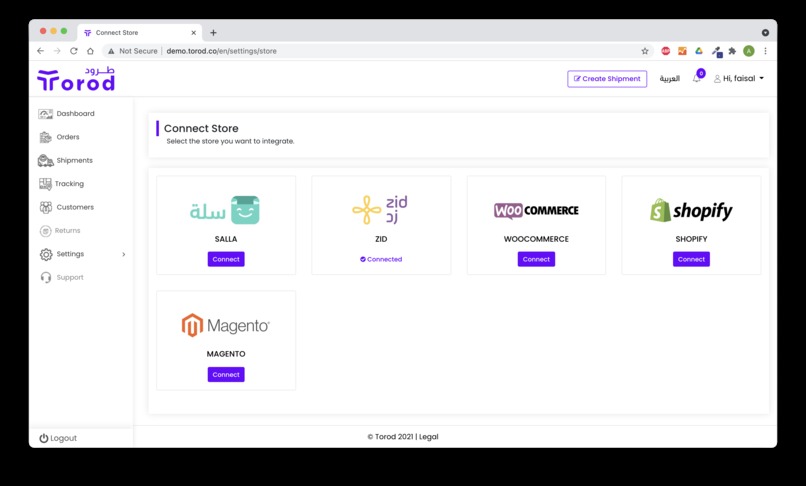Click the MAGENTO store name label
This screenshot has width=806, height=486.
click(x=226, y=354)
